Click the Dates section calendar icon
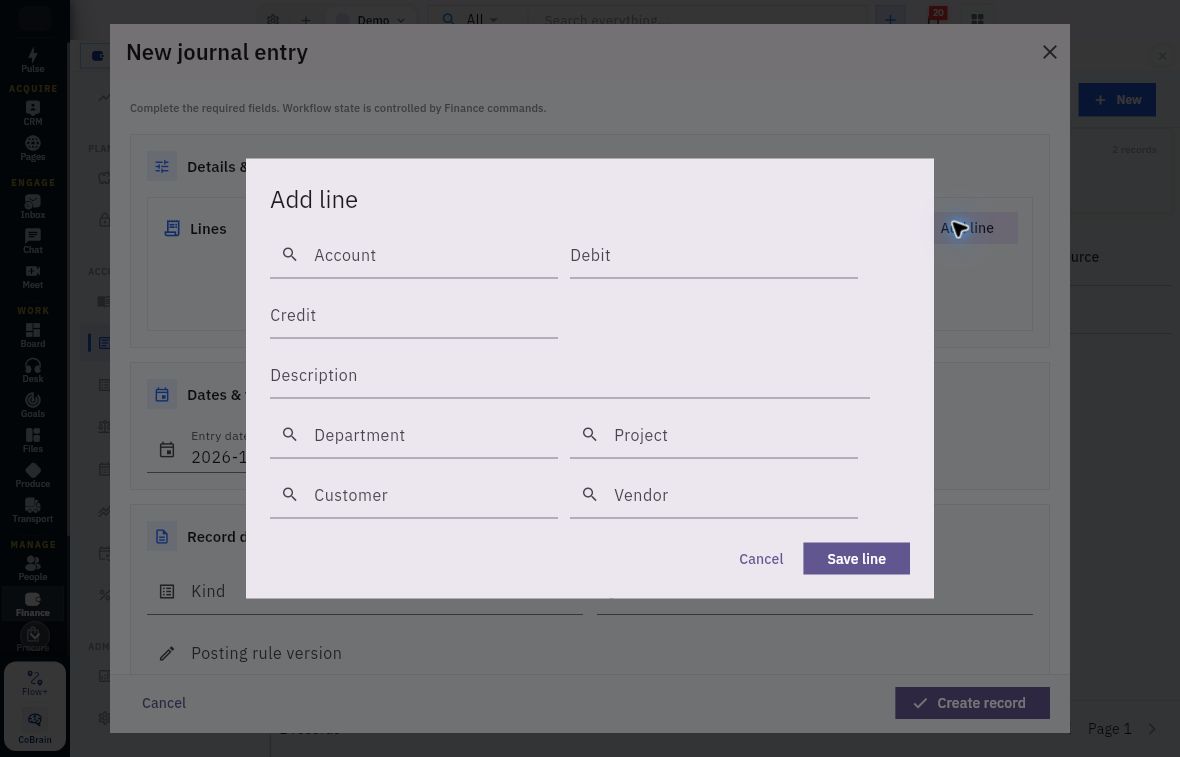This screenshot has width=1180, height=757. coord(162,394)
